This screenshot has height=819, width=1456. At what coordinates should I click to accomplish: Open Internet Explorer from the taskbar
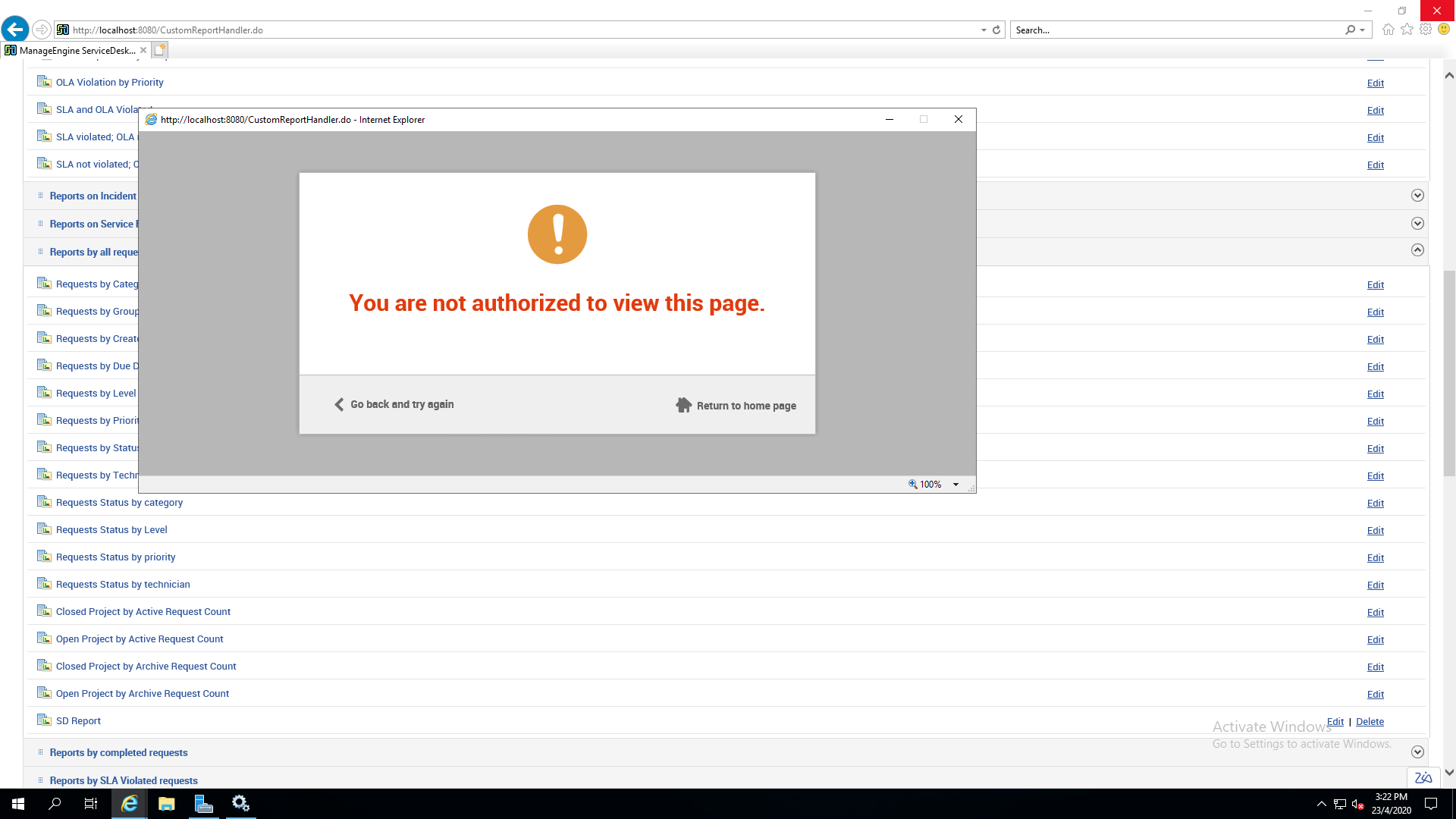click(x=130, y=803)
